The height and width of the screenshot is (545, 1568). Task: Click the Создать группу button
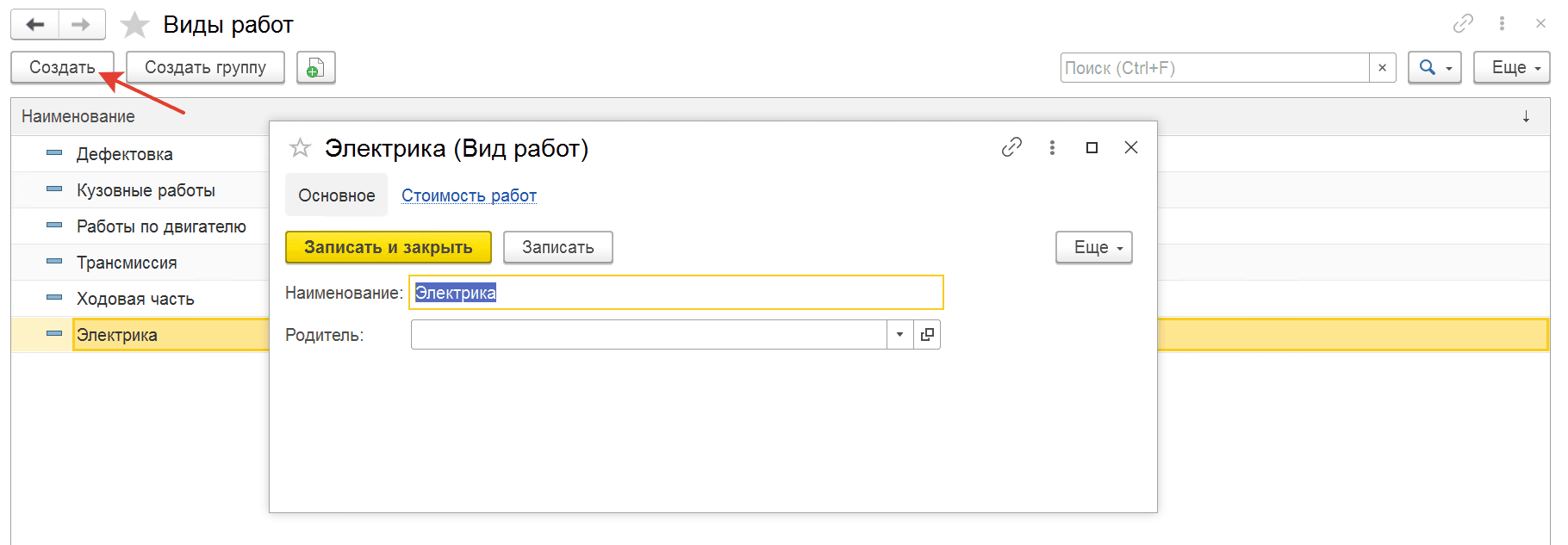tap(205, 67)
